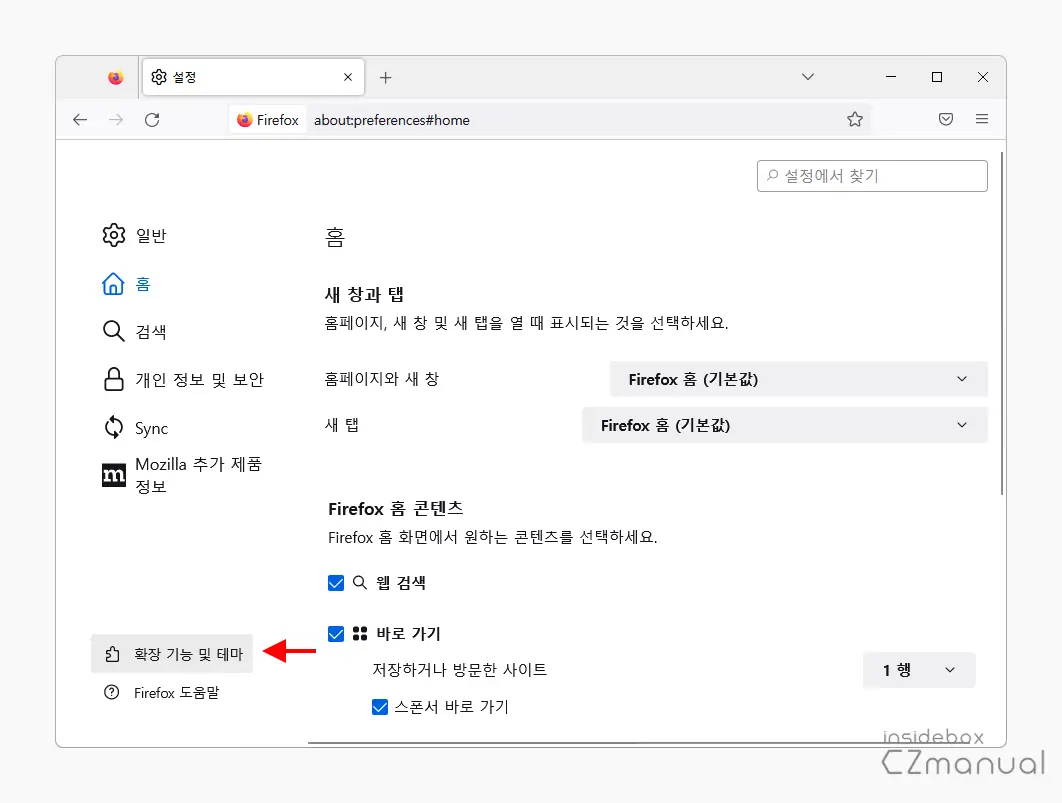Click the padlock icon for privacy settings
Screen dimensions: 1062x803
click(114, 379)
